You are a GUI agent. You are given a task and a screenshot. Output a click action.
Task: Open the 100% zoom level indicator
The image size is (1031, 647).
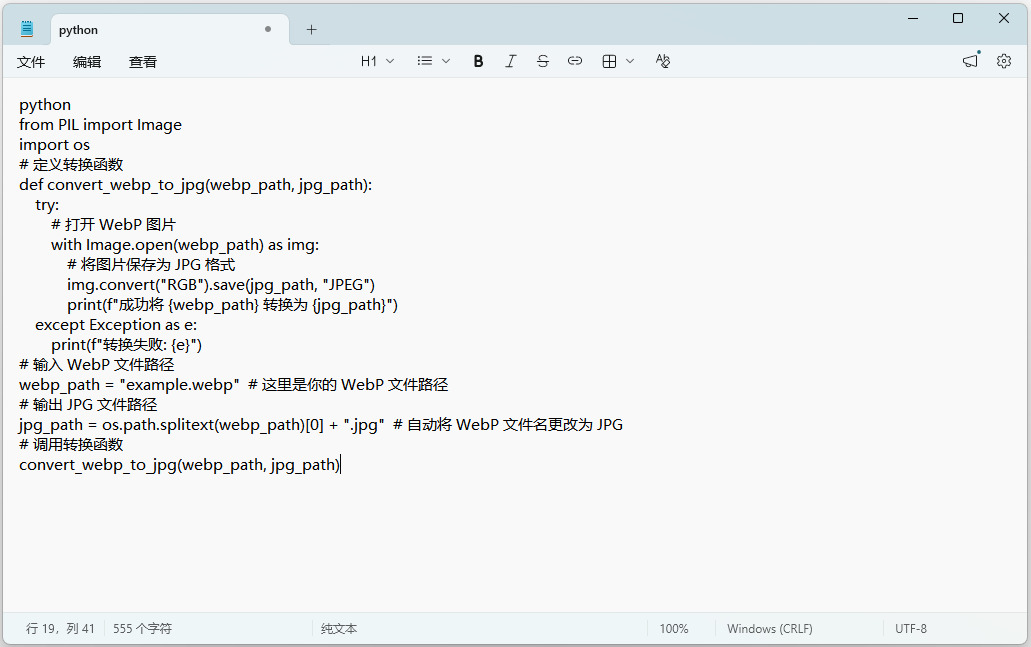click(674, 629)
